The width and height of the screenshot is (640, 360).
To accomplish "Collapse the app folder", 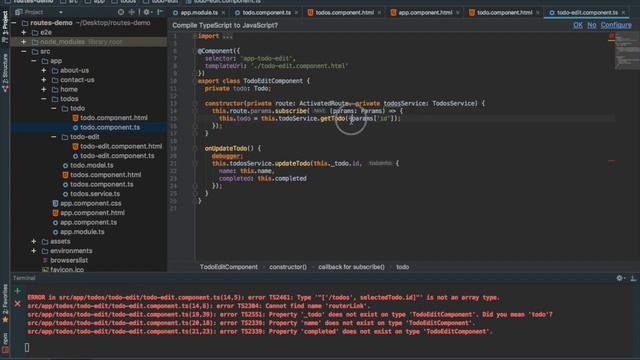I will tap(34, 61).
